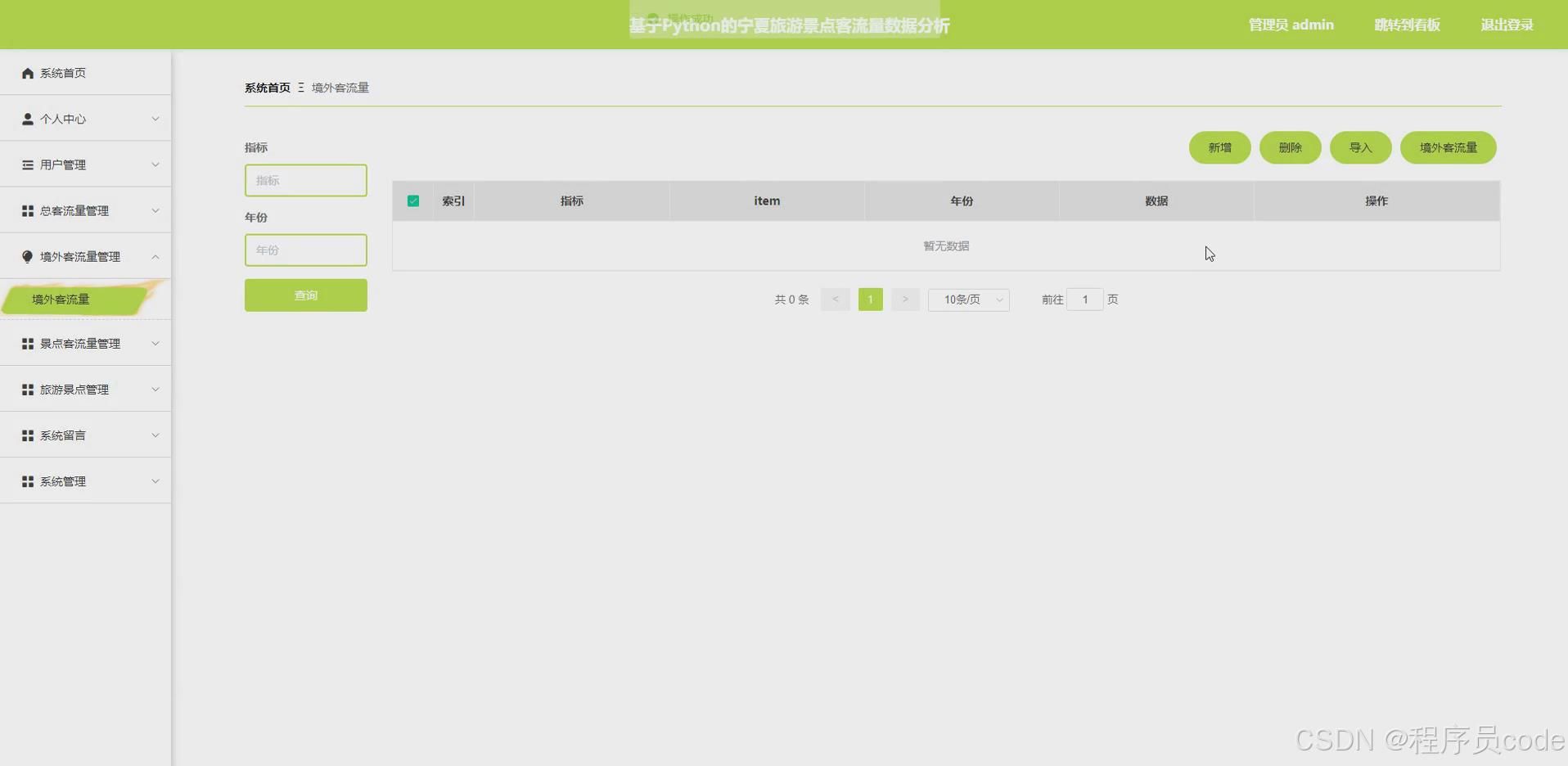The height and width of the screenshot is (766, 1568).
Task: Expand the 用户管理 chevron
Action: (155, 164)
